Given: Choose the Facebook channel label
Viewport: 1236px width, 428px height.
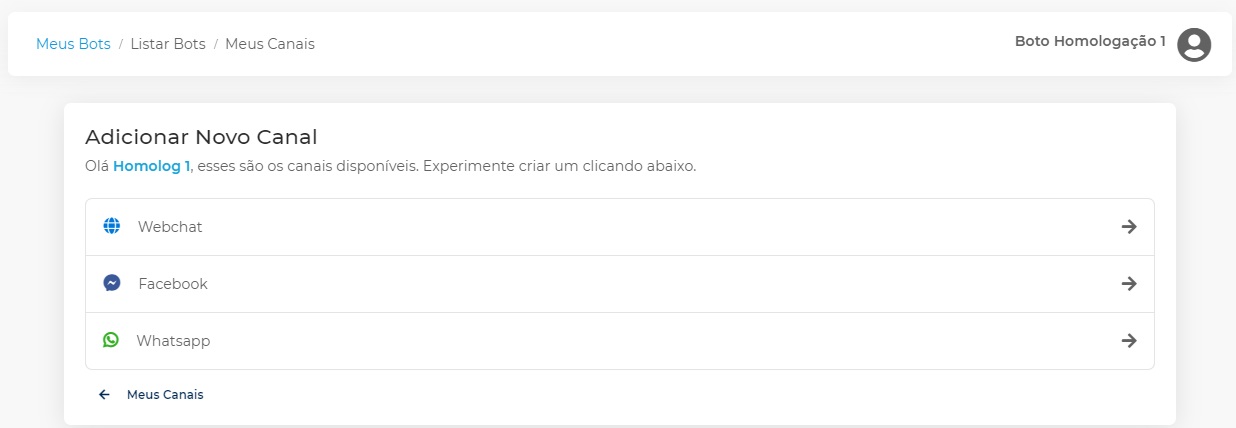Looking at the screenshot, I should pos(173,284).
